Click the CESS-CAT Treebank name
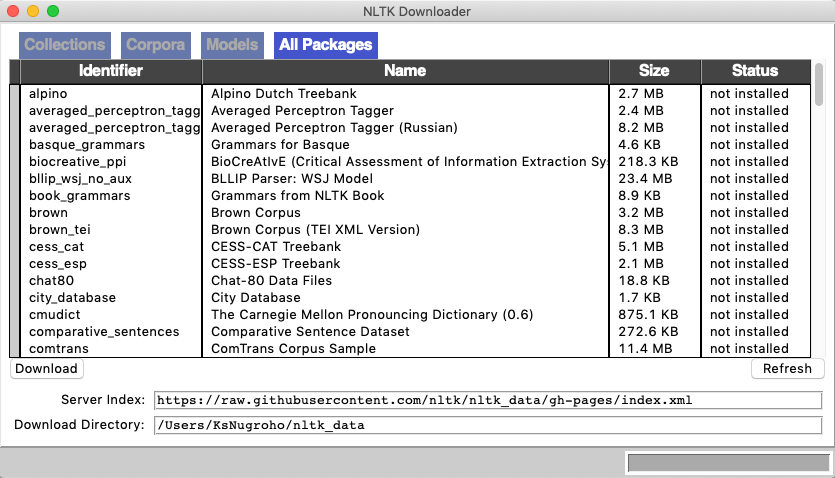Viewport: 835px width, 478px height. click(276, 247)
